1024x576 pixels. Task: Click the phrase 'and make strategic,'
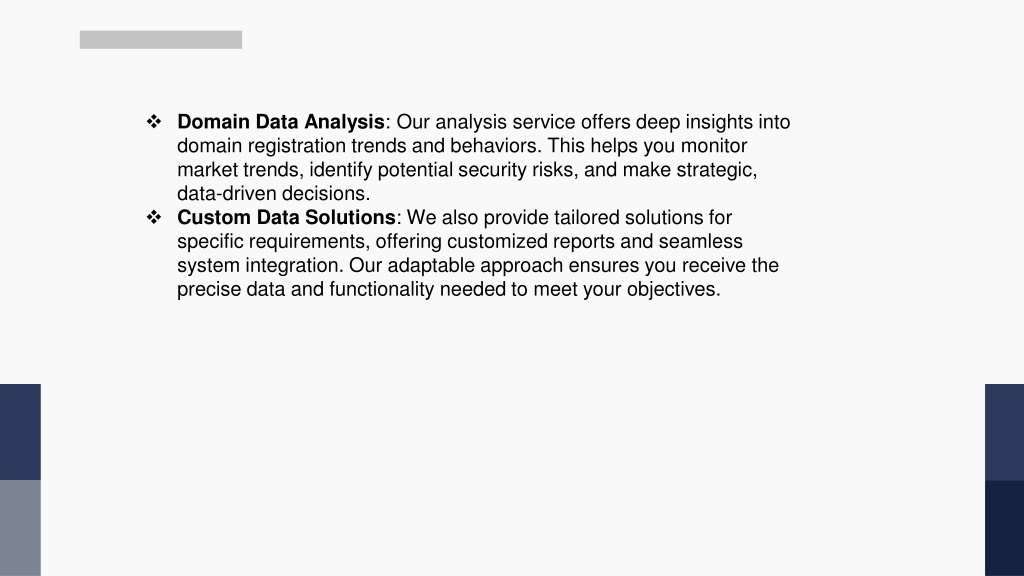click(x=670, y=170)
